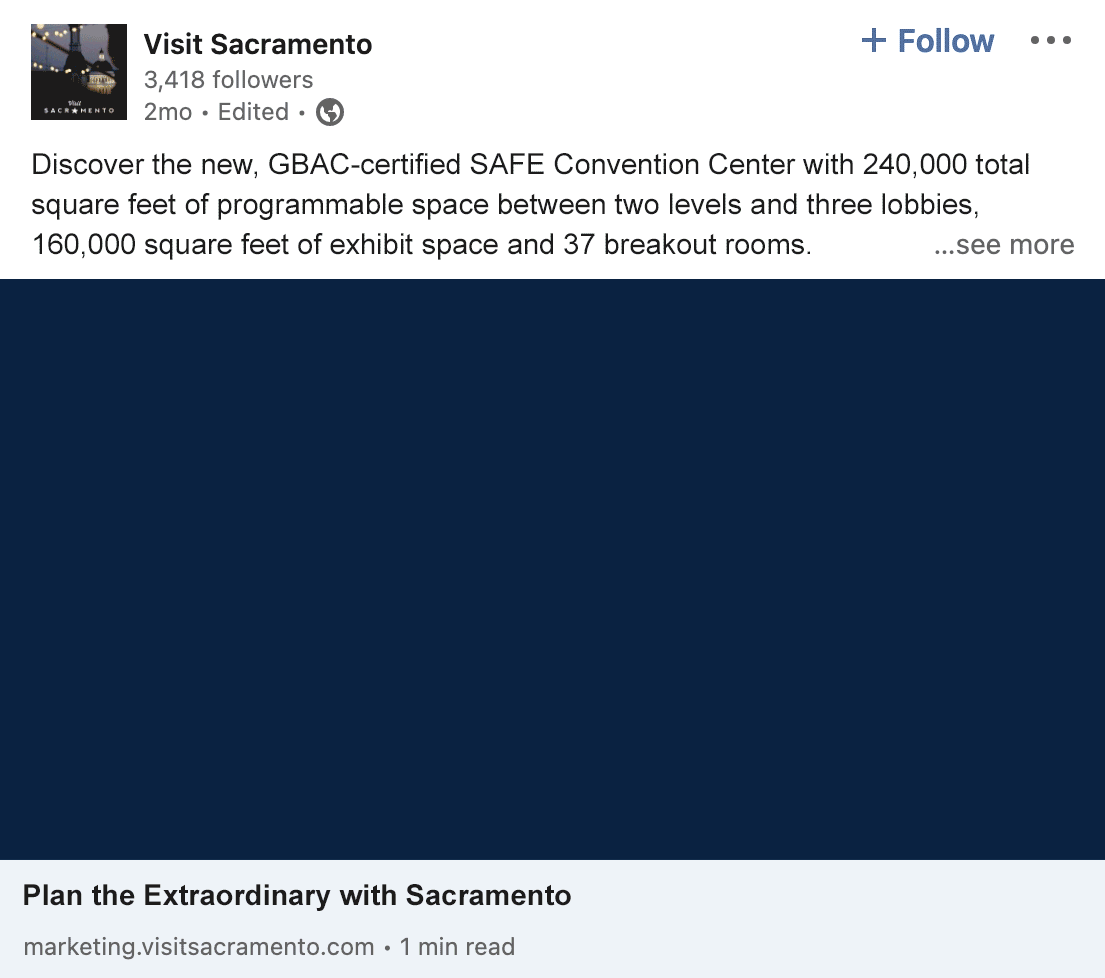Open the Visit Sacramento page name link
This screenshot has height=978, width=1105.
tap(258, 44)
